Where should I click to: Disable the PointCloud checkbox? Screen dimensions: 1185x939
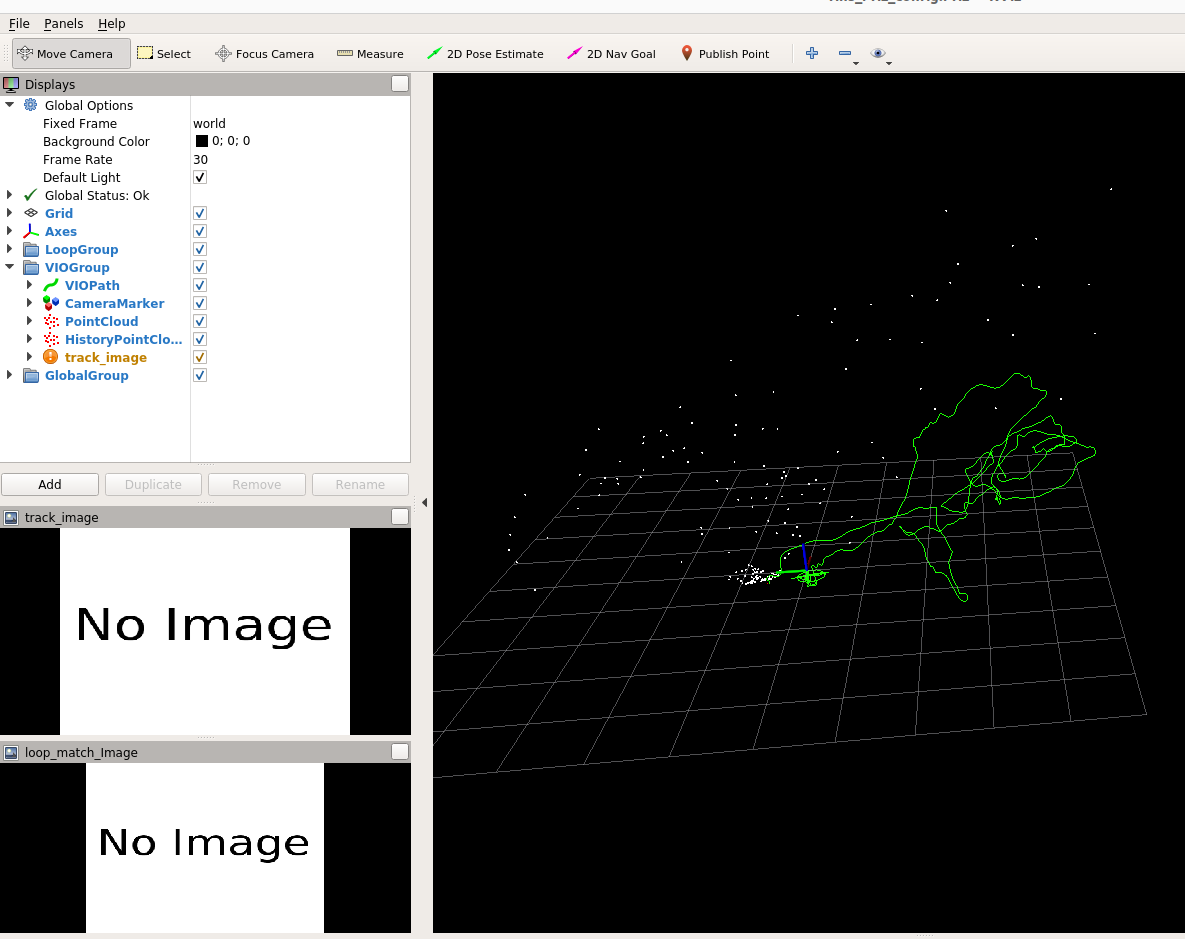(200, 321)
